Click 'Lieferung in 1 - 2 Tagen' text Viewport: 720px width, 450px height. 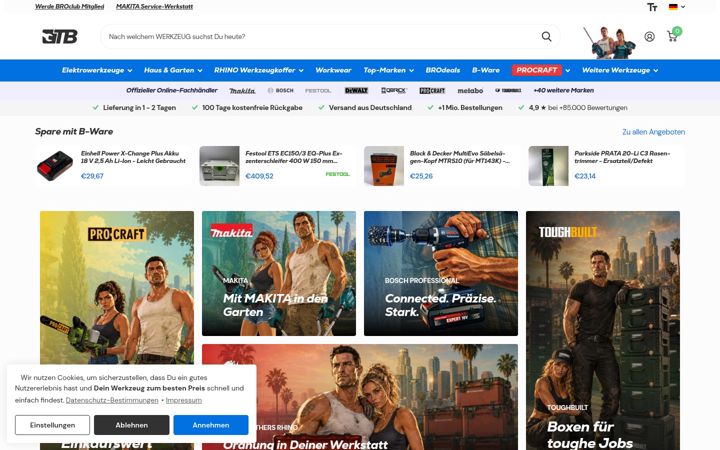point(140,108)
